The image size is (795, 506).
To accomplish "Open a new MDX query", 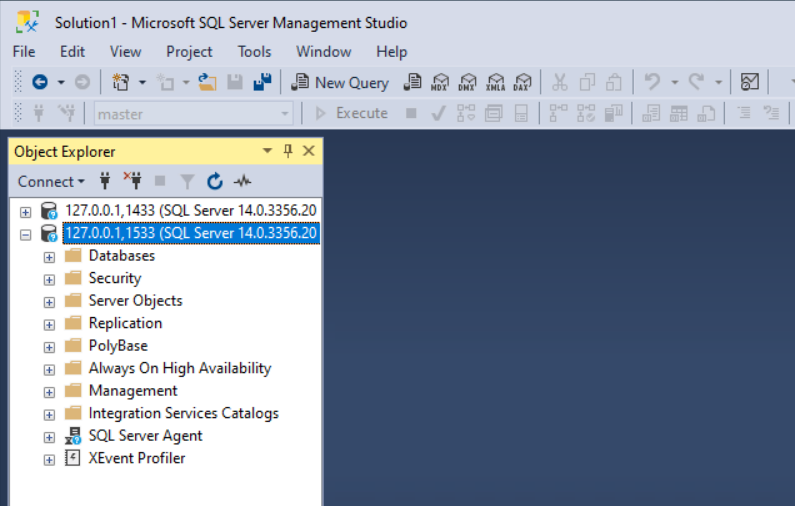I will 440,82.
